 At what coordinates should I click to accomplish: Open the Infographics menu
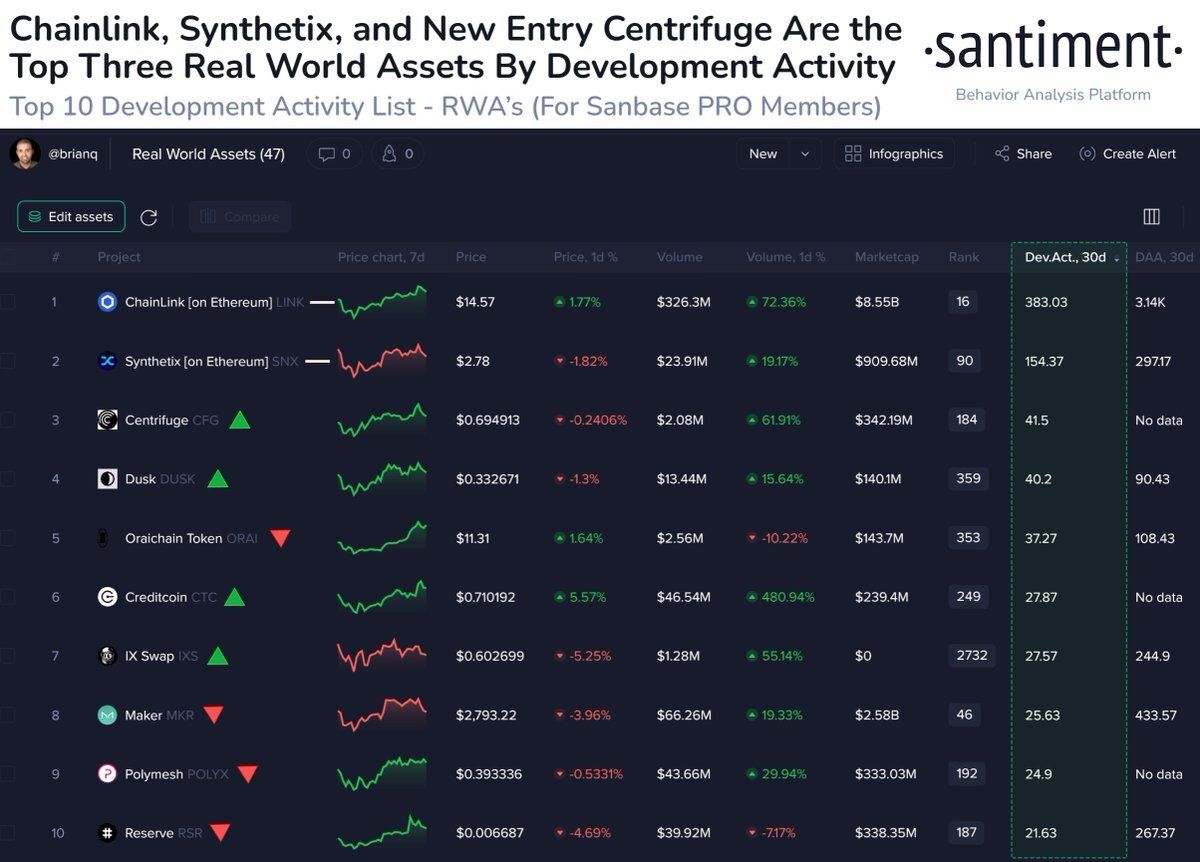[894, 154]
